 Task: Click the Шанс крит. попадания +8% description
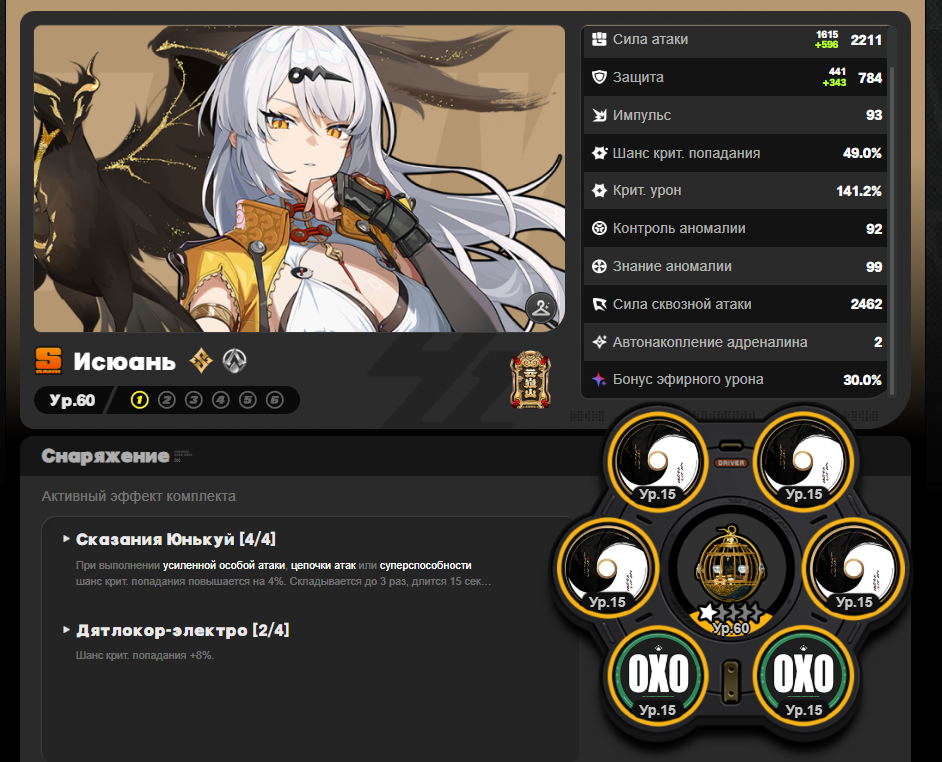pos(145,656)
